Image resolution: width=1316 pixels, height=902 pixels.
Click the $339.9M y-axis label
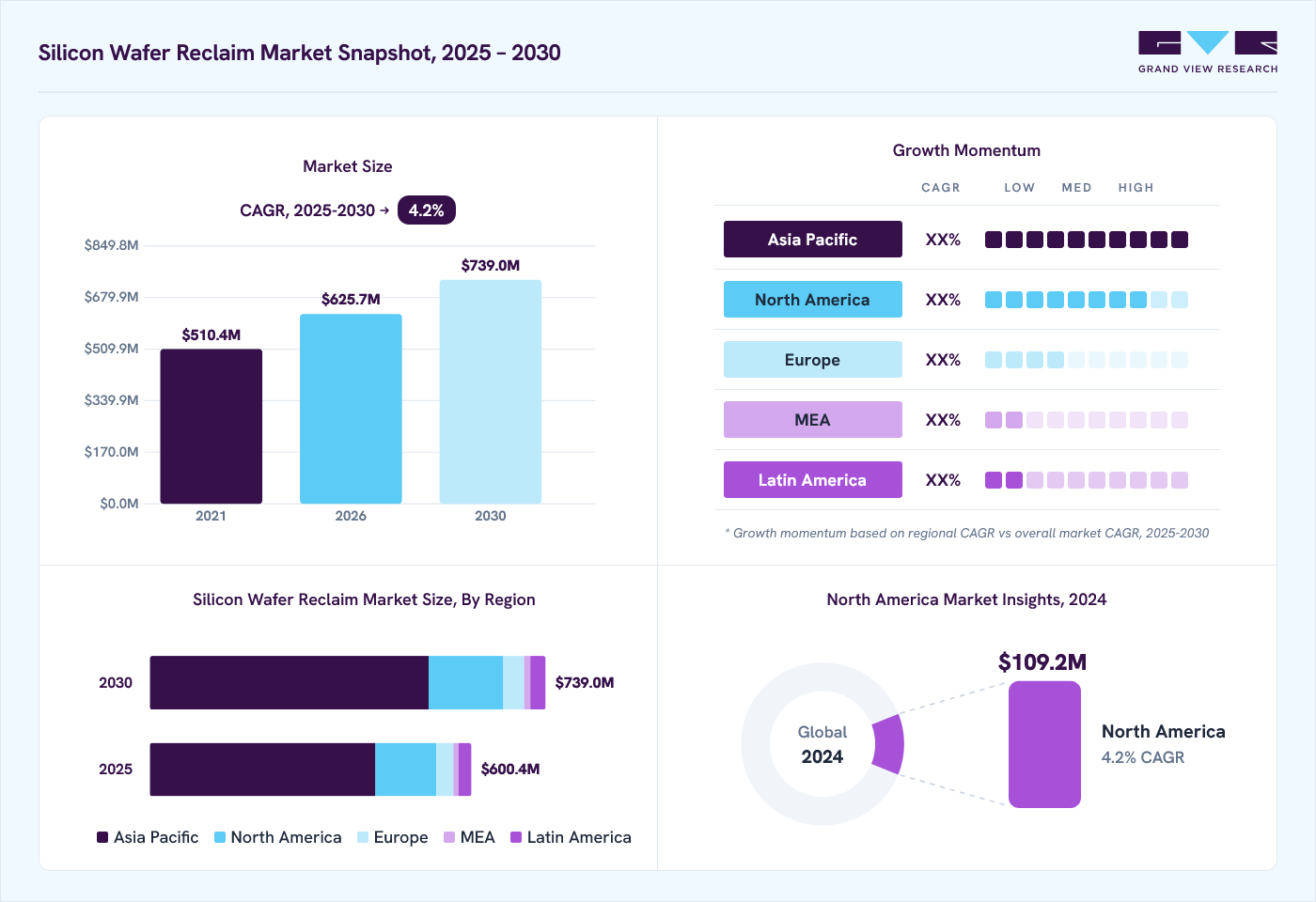(x=112, y=400)
